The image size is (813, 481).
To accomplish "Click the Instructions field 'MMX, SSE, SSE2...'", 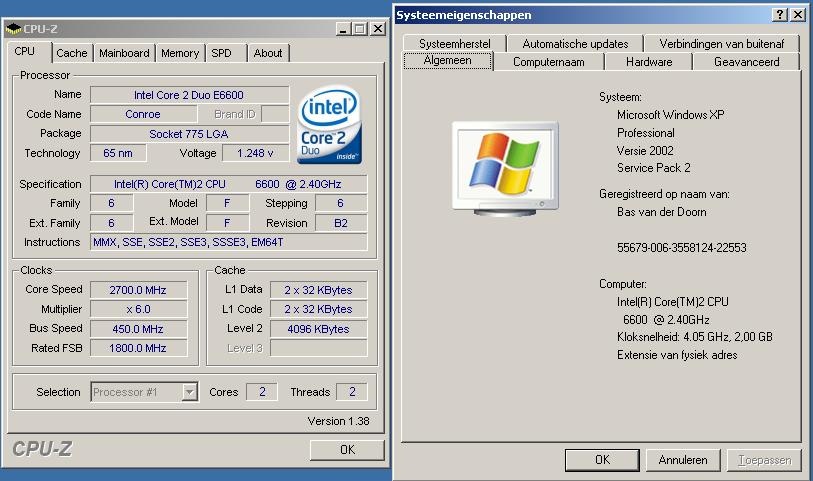I will click(228, 242).
